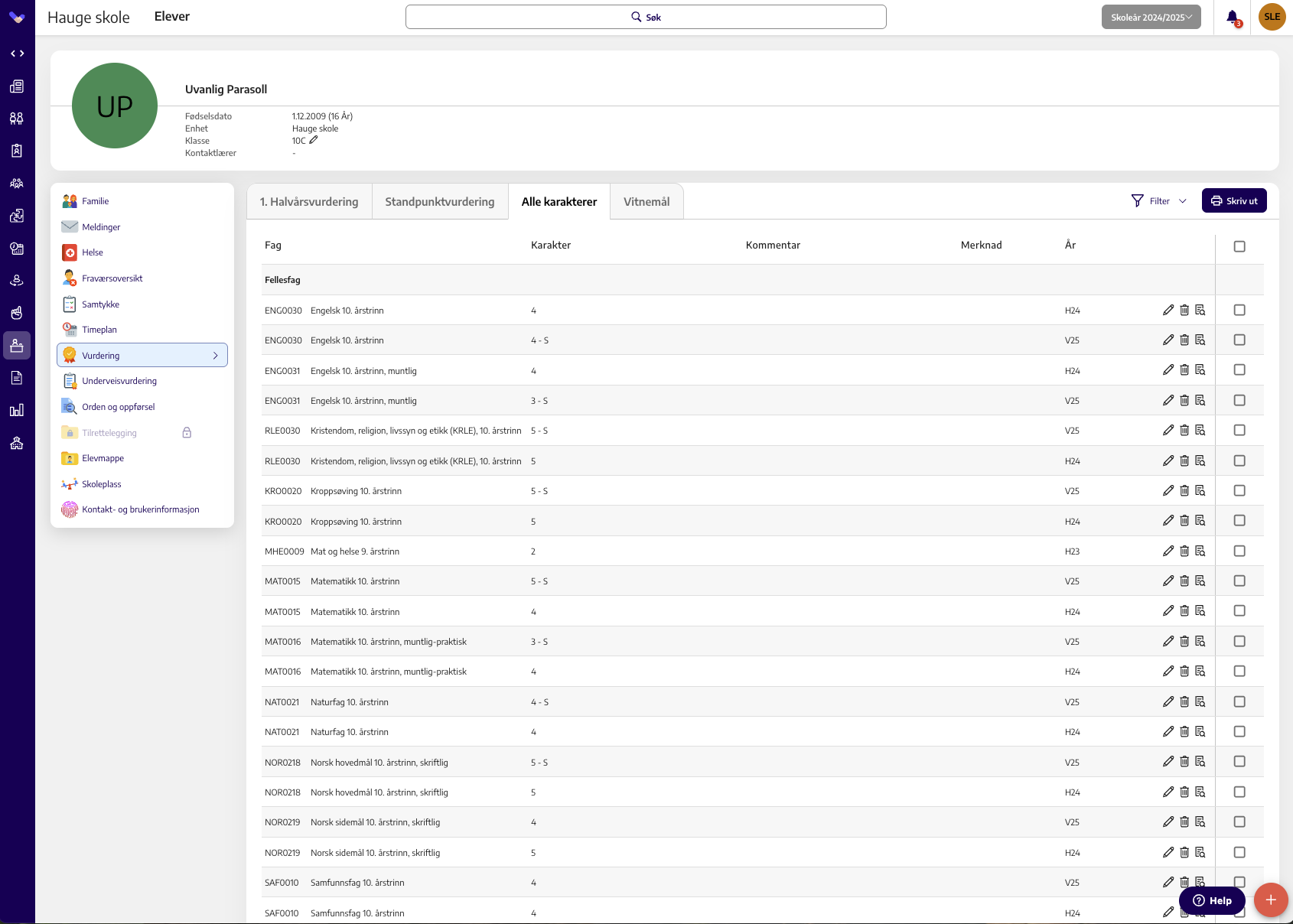Tick checkbox for Matematikk 10. årstrinn V25

(x=1239, y=581)
